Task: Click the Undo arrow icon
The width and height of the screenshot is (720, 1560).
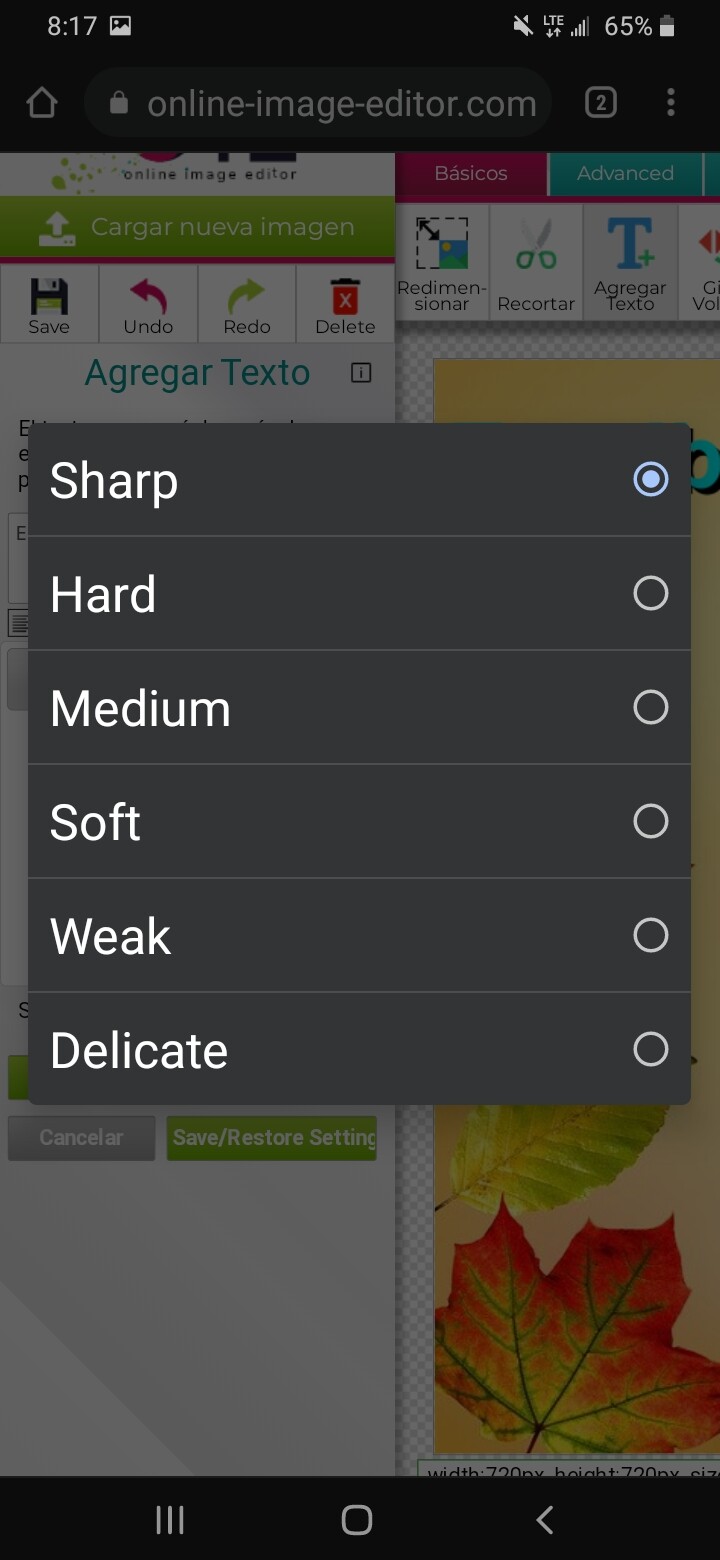Action: (x=148, y=298)
